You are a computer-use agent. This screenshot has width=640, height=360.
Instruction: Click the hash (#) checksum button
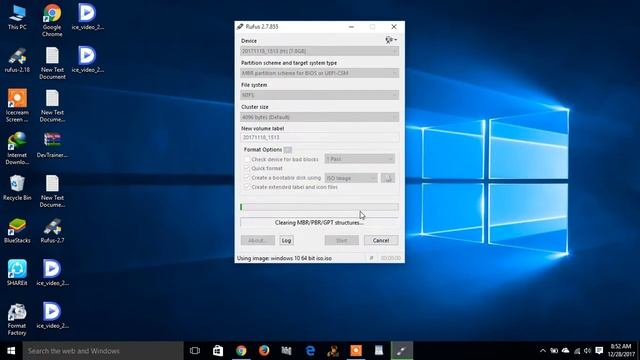pyautogui.click(x=371, y=258)
